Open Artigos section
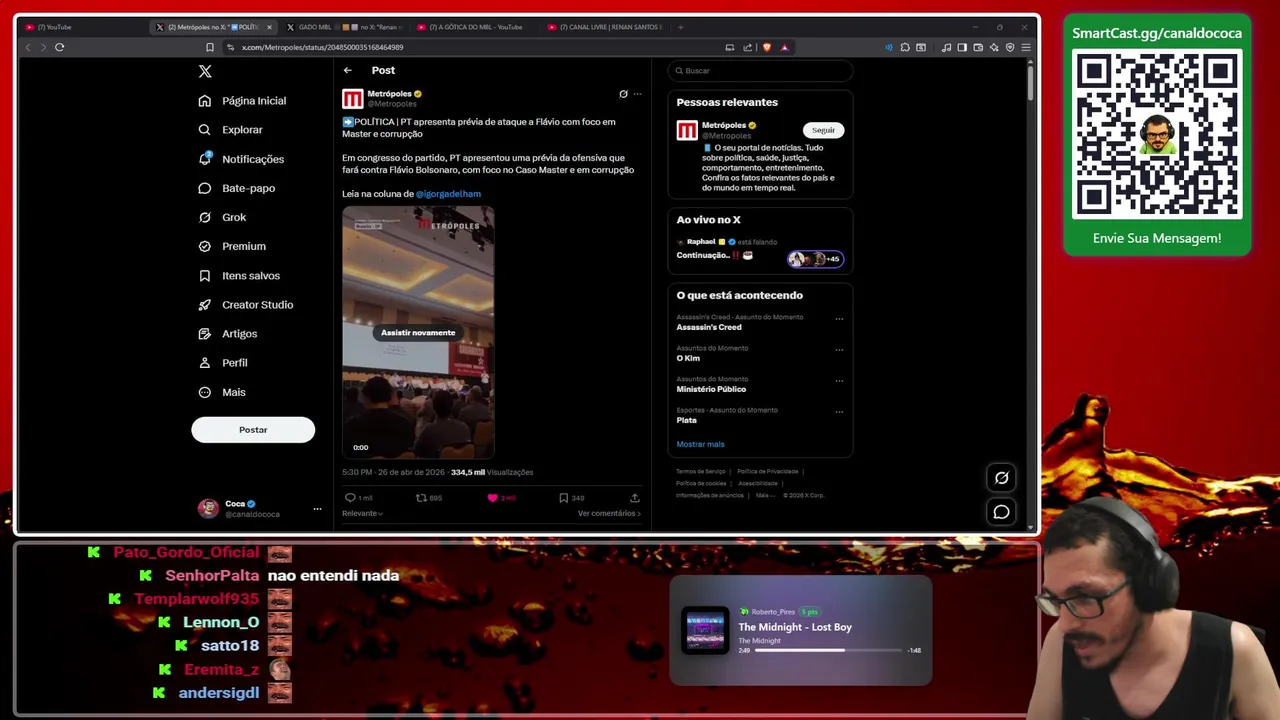Image resolution: width=1280 pixels, height=720 pixels. [228, 334]
